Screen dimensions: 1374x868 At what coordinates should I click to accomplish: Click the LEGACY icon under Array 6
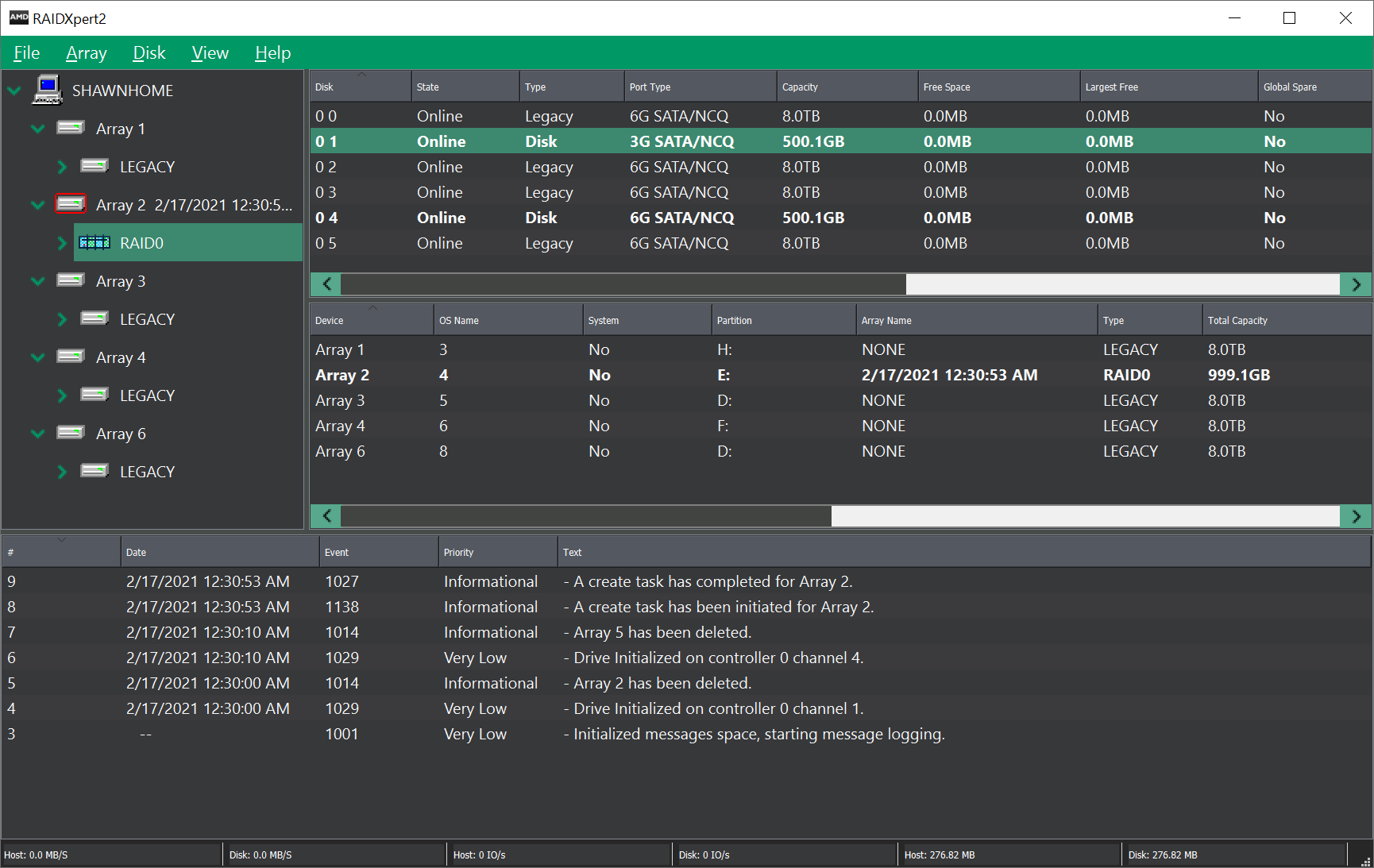95,471
